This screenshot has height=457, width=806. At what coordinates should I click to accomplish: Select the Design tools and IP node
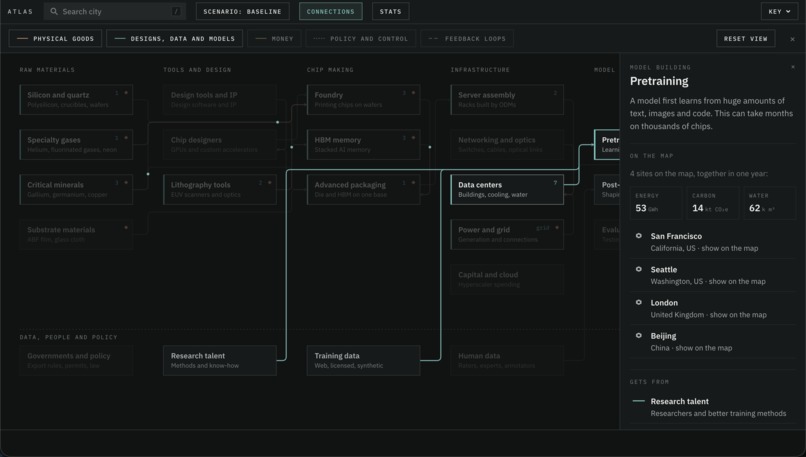coord(220,100)
